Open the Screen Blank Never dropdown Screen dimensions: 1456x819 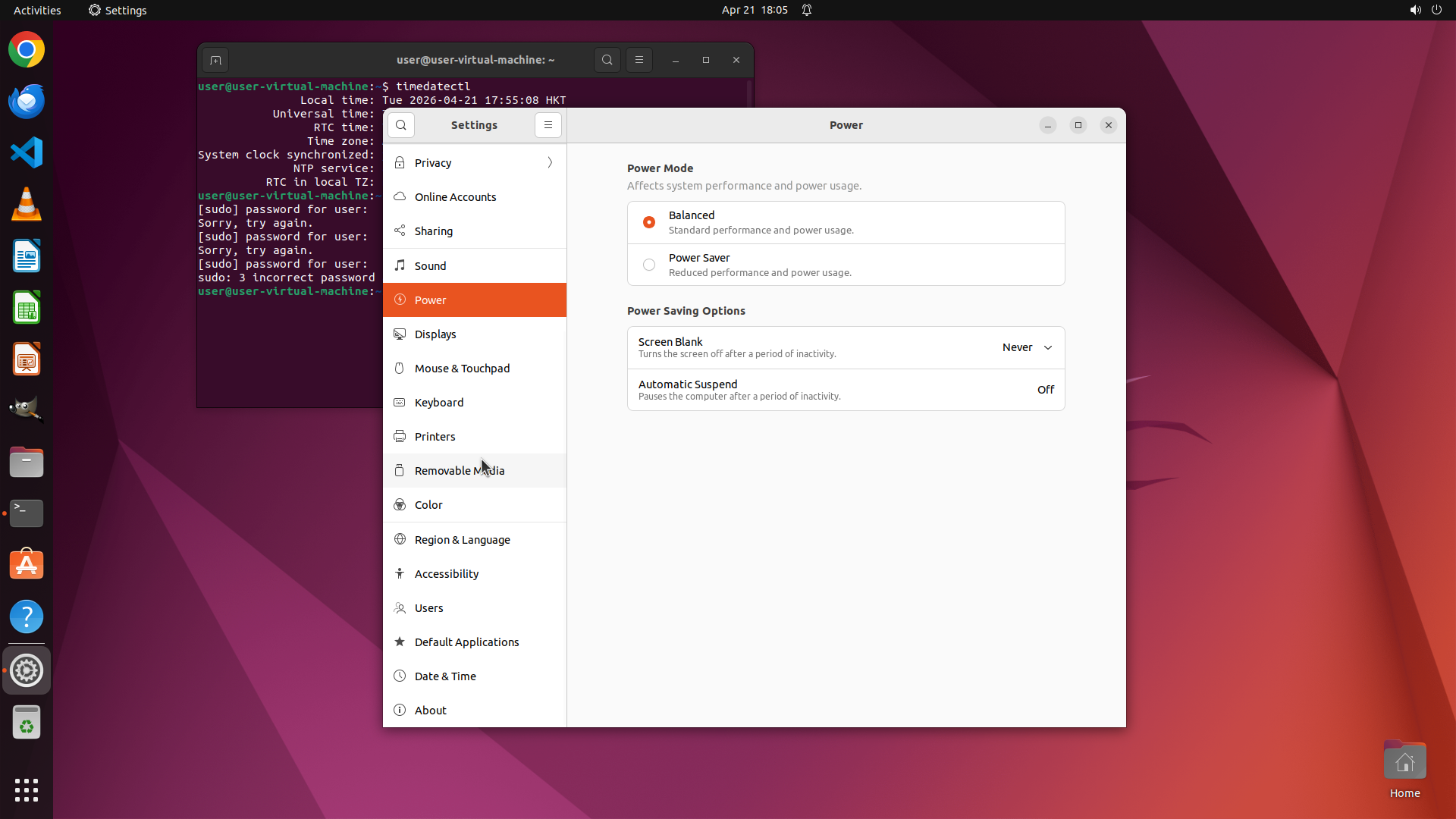(1028, 347)
